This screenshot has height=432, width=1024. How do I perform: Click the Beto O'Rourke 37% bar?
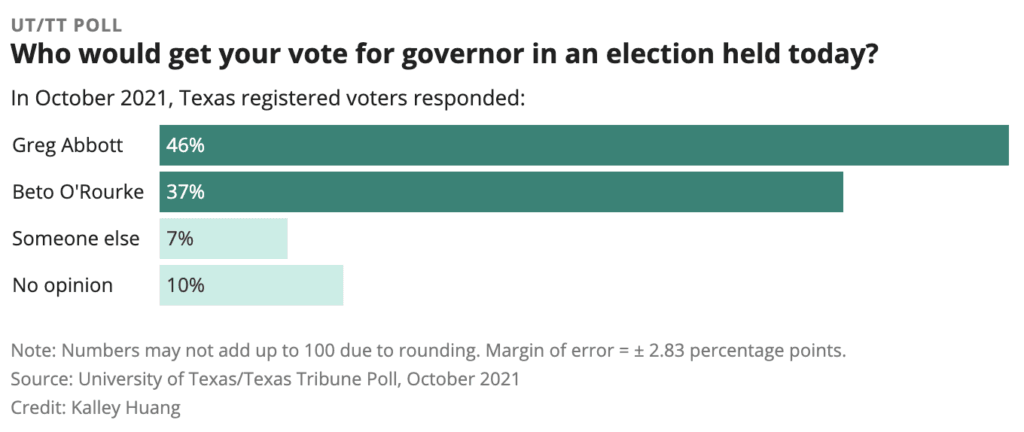(x=501, y=192)
